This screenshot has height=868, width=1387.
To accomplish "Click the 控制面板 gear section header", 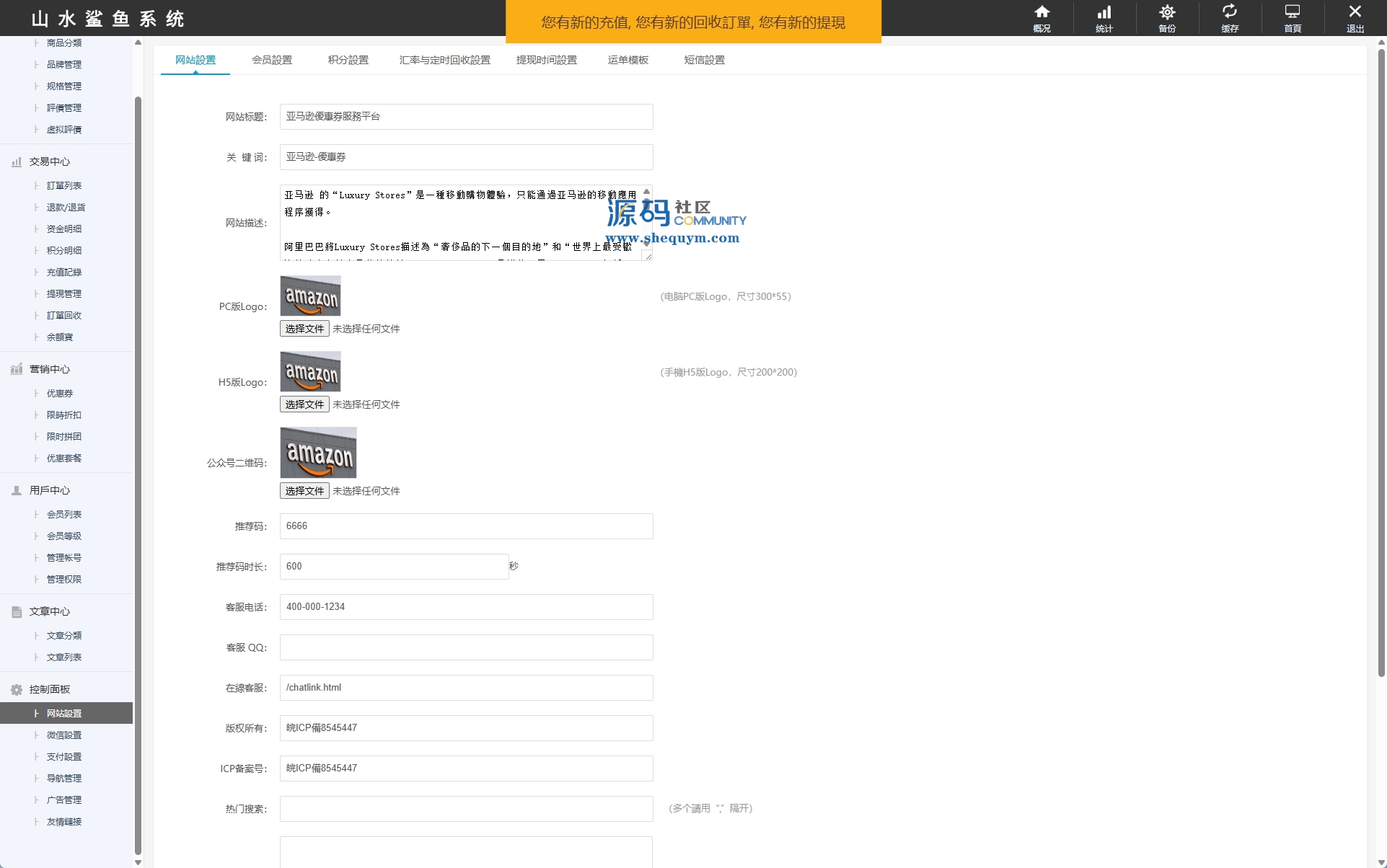I will point(49,689).
